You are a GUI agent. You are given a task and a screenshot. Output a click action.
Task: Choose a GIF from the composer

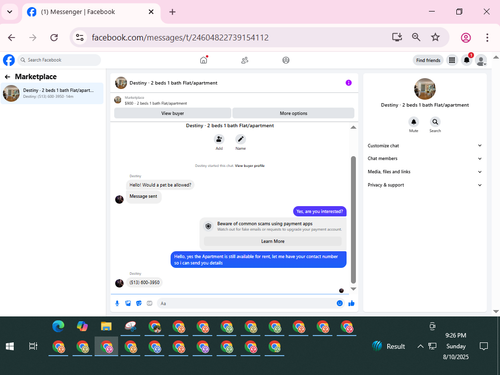(150, 303)
